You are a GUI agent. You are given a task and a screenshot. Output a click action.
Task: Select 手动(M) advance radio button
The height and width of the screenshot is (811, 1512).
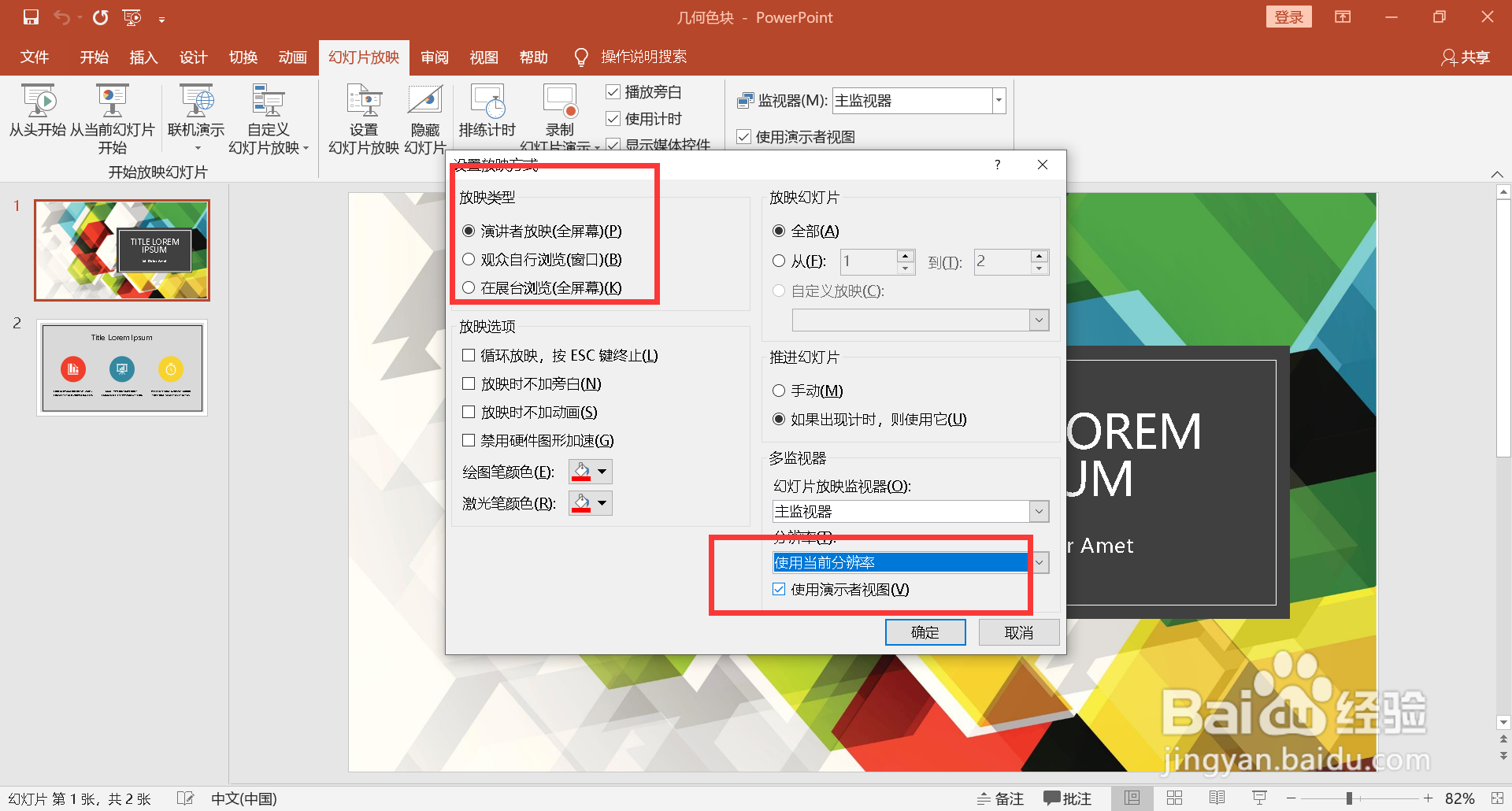click(779, 391)
